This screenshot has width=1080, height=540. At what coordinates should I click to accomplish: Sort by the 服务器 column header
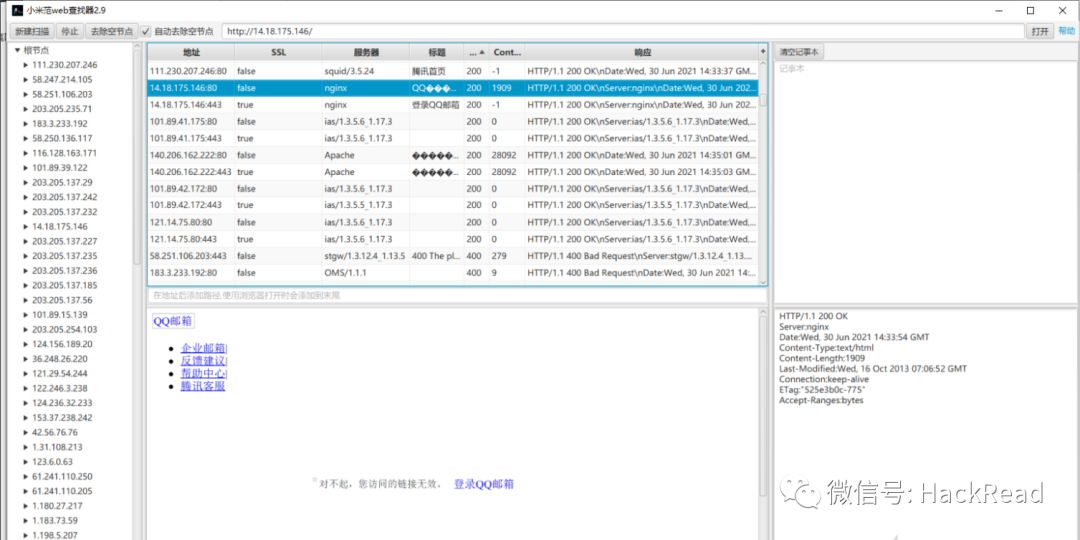coord(366,52)
